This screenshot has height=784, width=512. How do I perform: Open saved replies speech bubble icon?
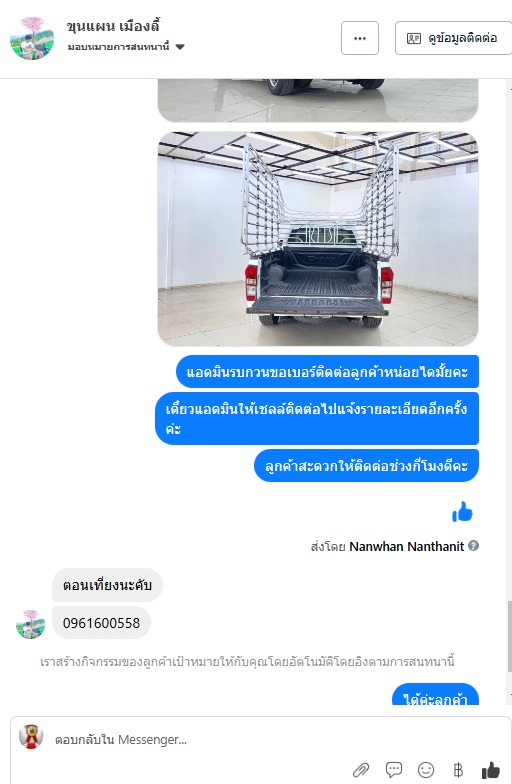coord(394,770)
